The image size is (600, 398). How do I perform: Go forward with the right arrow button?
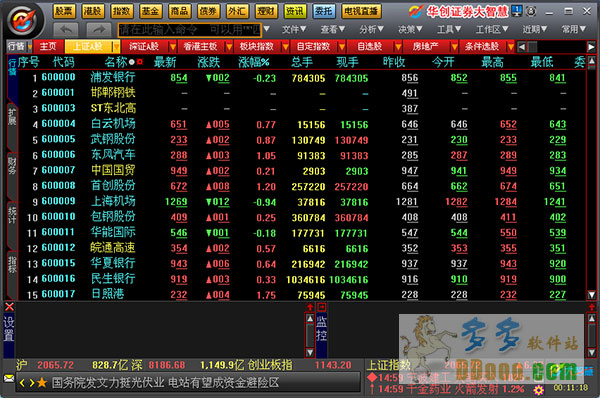click(x=99, y=29)
